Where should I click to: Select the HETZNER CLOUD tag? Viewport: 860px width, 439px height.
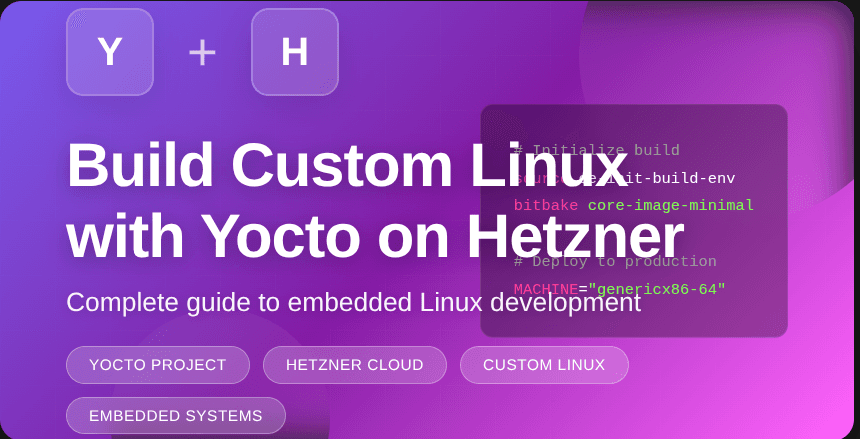coord(354,365)
